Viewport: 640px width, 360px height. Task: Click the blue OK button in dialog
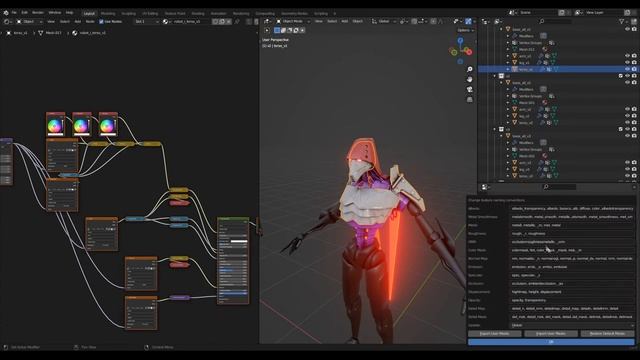pos(551,342)
